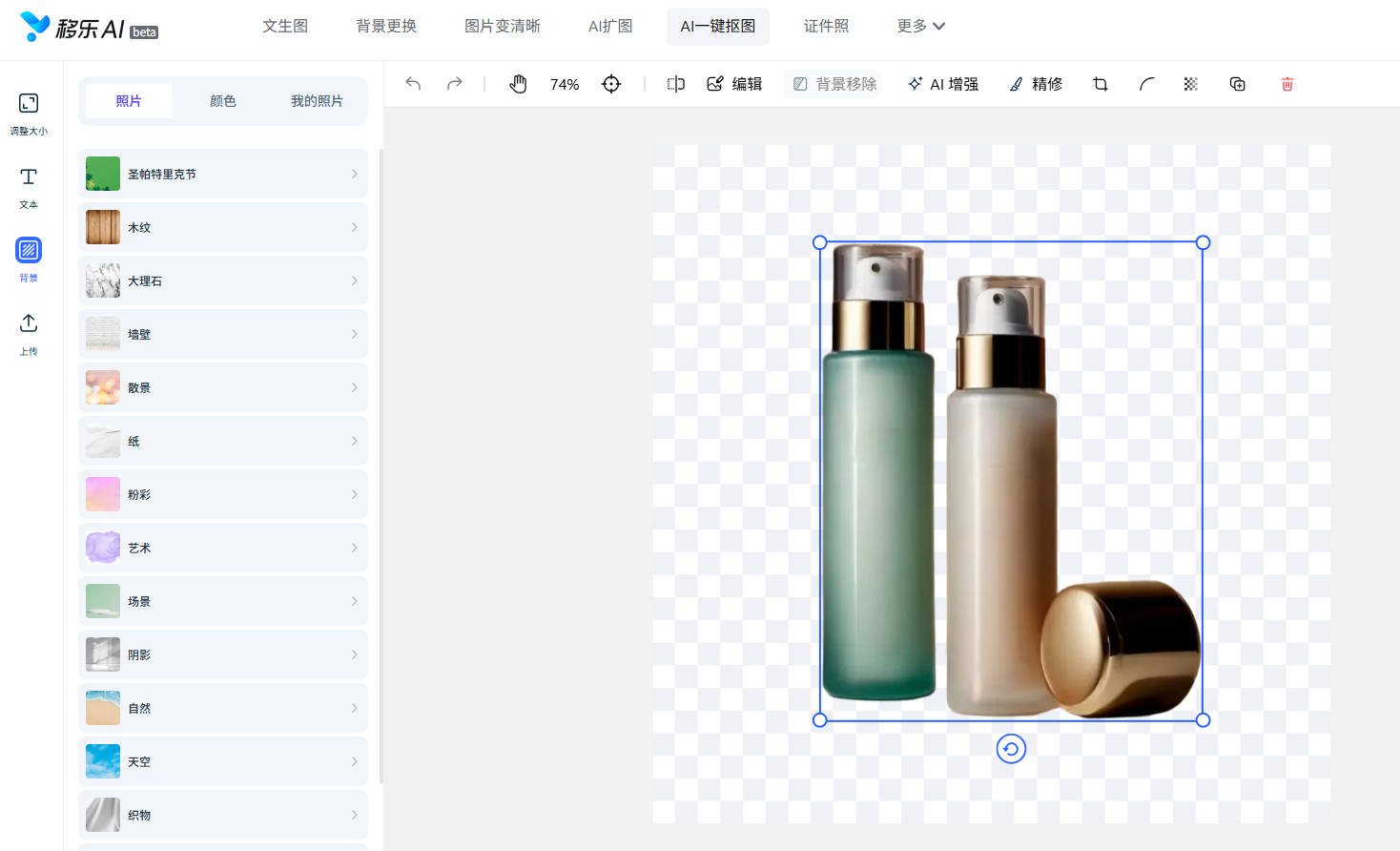Click the duplicate layer icon
This screenshot has width=1400, height=851.
click(1238, 84)
